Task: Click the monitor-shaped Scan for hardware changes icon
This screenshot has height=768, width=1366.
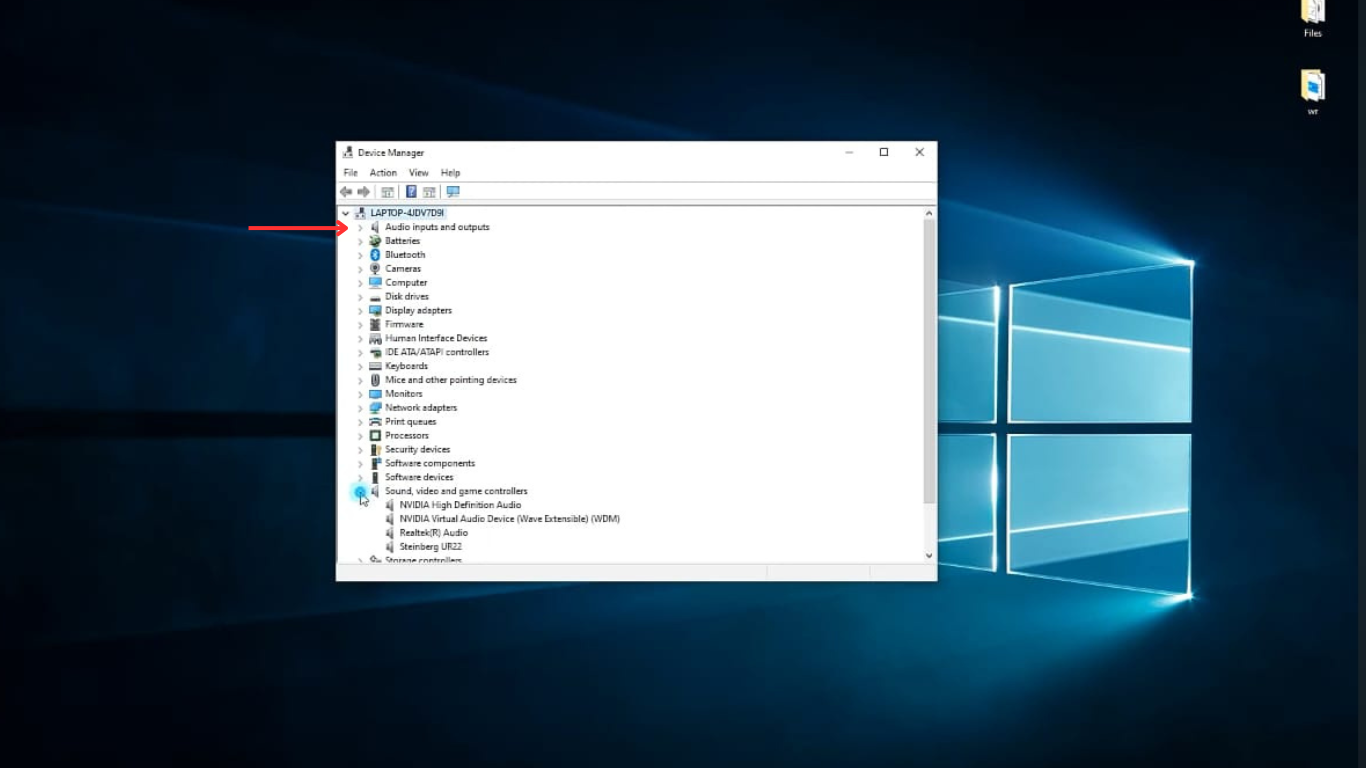Action: [453, 192]
